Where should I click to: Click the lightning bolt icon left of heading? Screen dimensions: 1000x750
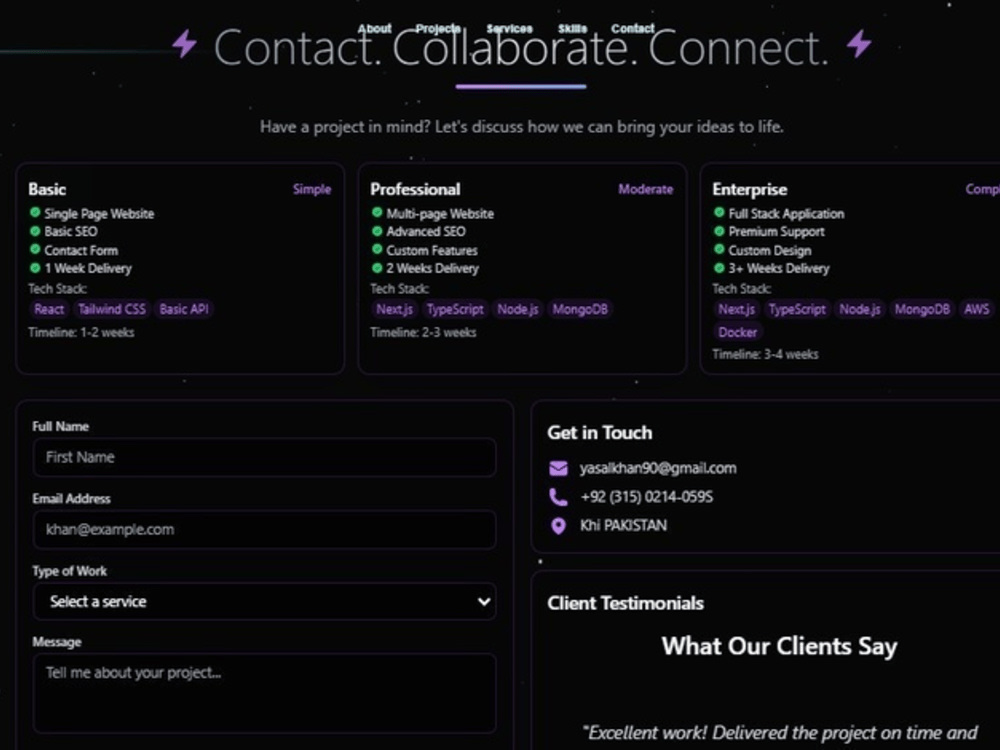pos(184,44)
